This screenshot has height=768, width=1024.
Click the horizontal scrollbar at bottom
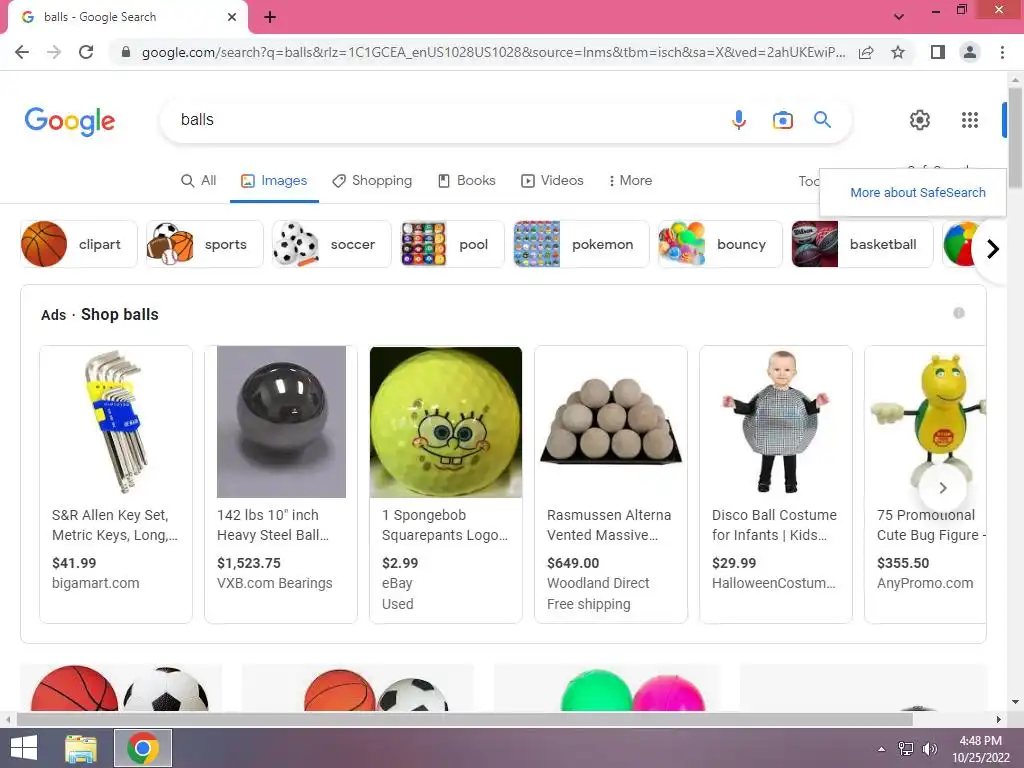[464, 719]
